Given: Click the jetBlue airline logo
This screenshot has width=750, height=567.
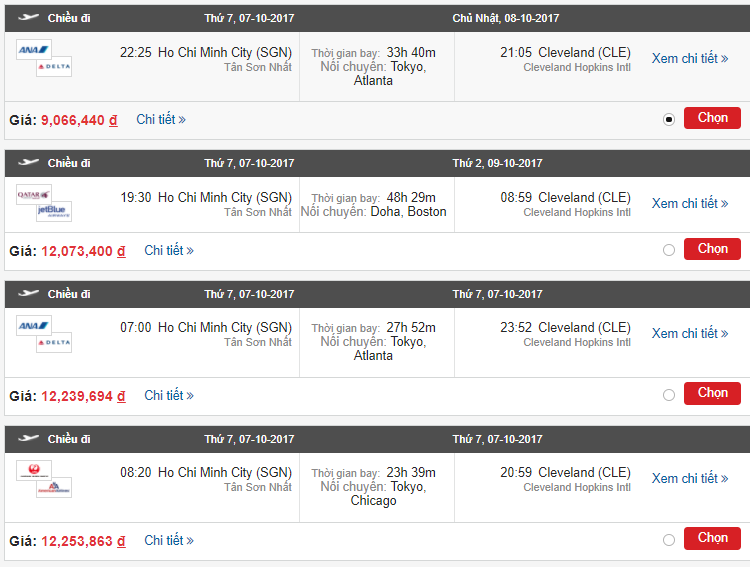Looking at the screenshot, I should coord(54,211).
